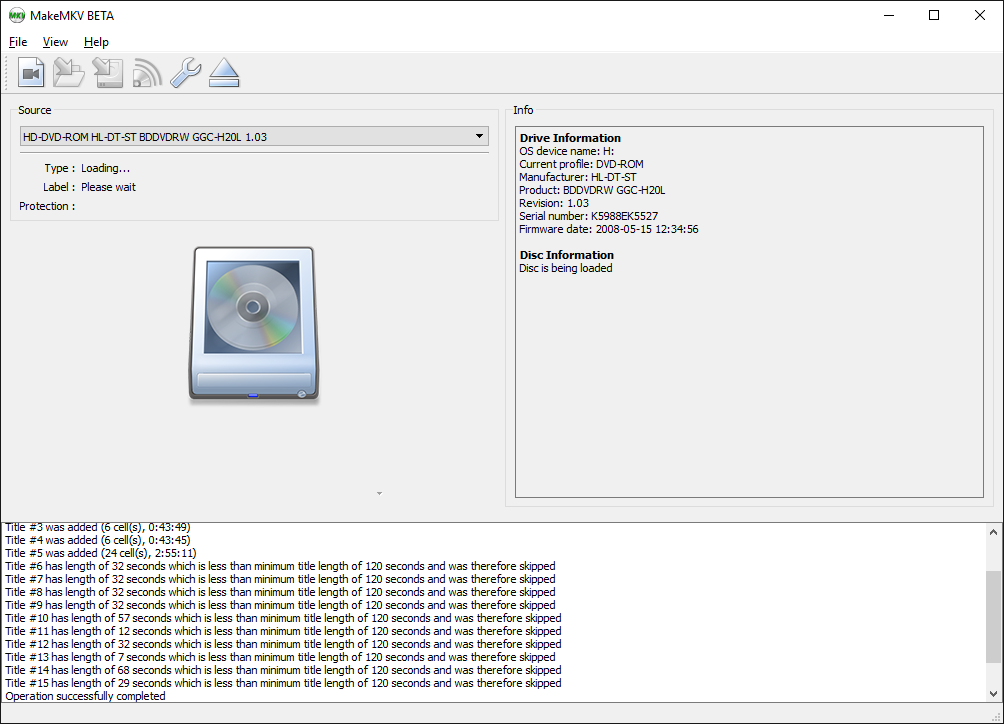Click the Open disc folder icon
Image resolution: width=1004 pixels, height=724 pixels.
point(69,73)
